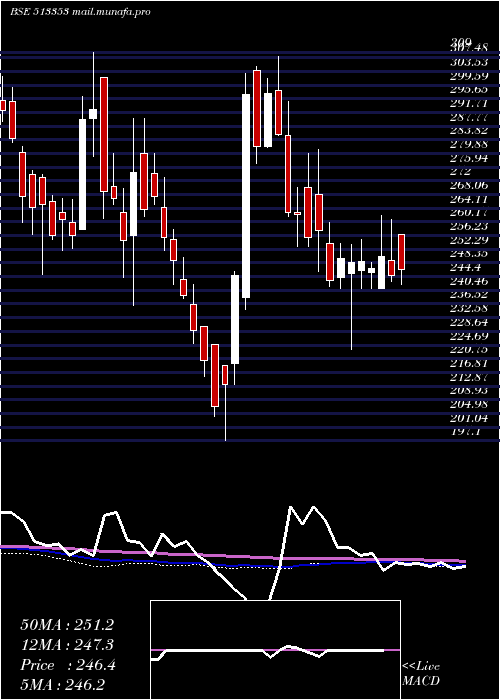Screen dimensions: 500x700
Task: Click the 268.06 price axis label
Action: click(x=469, y=186)
